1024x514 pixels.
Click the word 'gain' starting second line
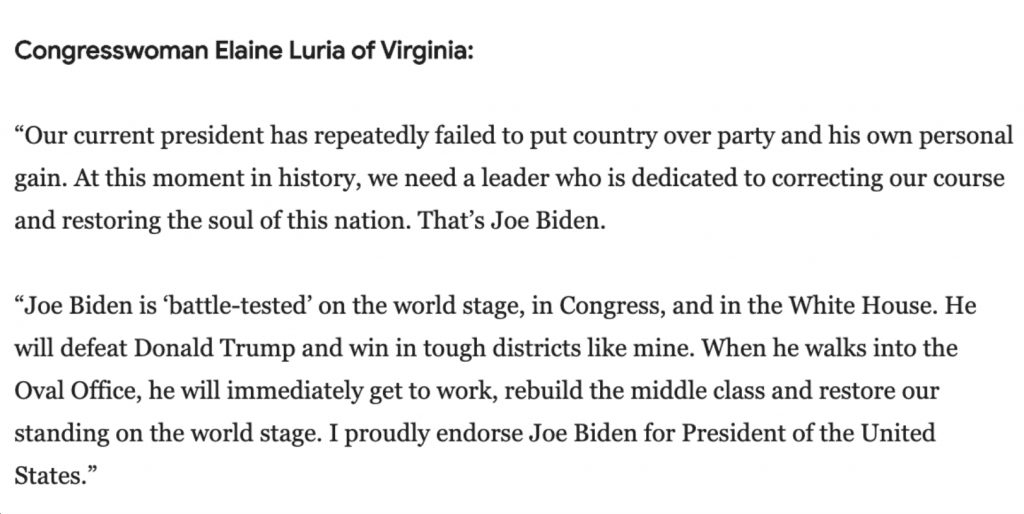tap(38, 180)
